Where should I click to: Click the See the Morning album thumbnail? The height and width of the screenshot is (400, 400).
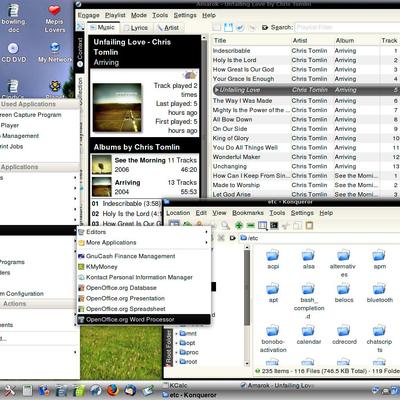click(102, 165)
